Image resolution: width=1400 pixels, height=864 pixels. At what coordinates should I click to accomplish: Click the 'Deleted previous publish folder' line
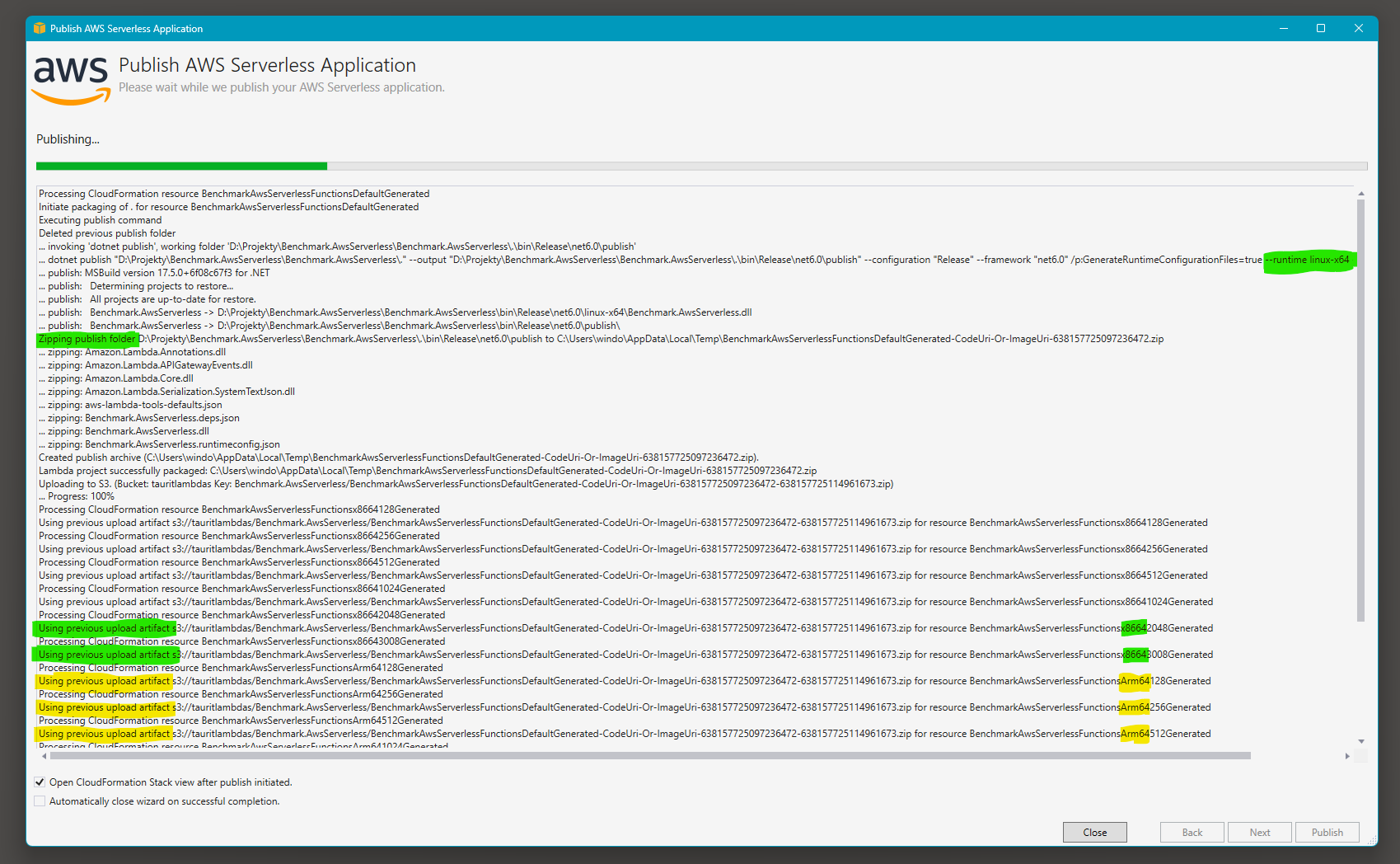(107, 233)
